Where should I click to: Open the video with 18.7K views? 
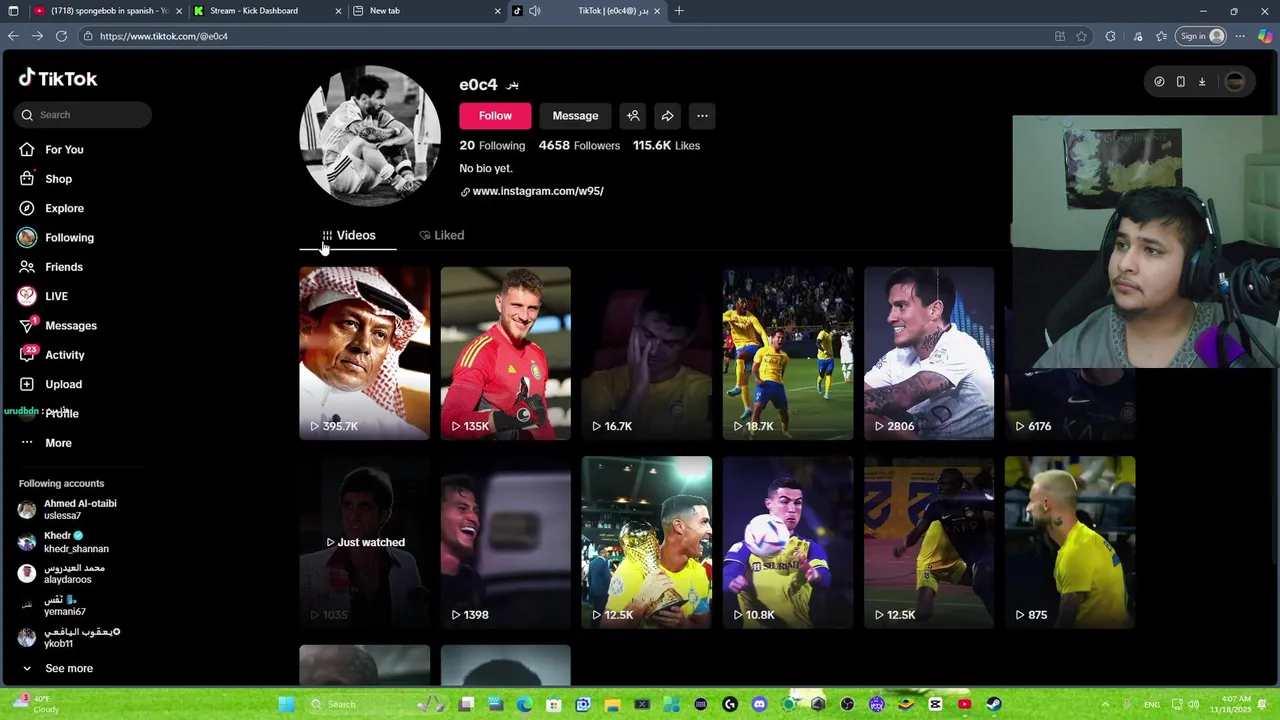point(788,353)
